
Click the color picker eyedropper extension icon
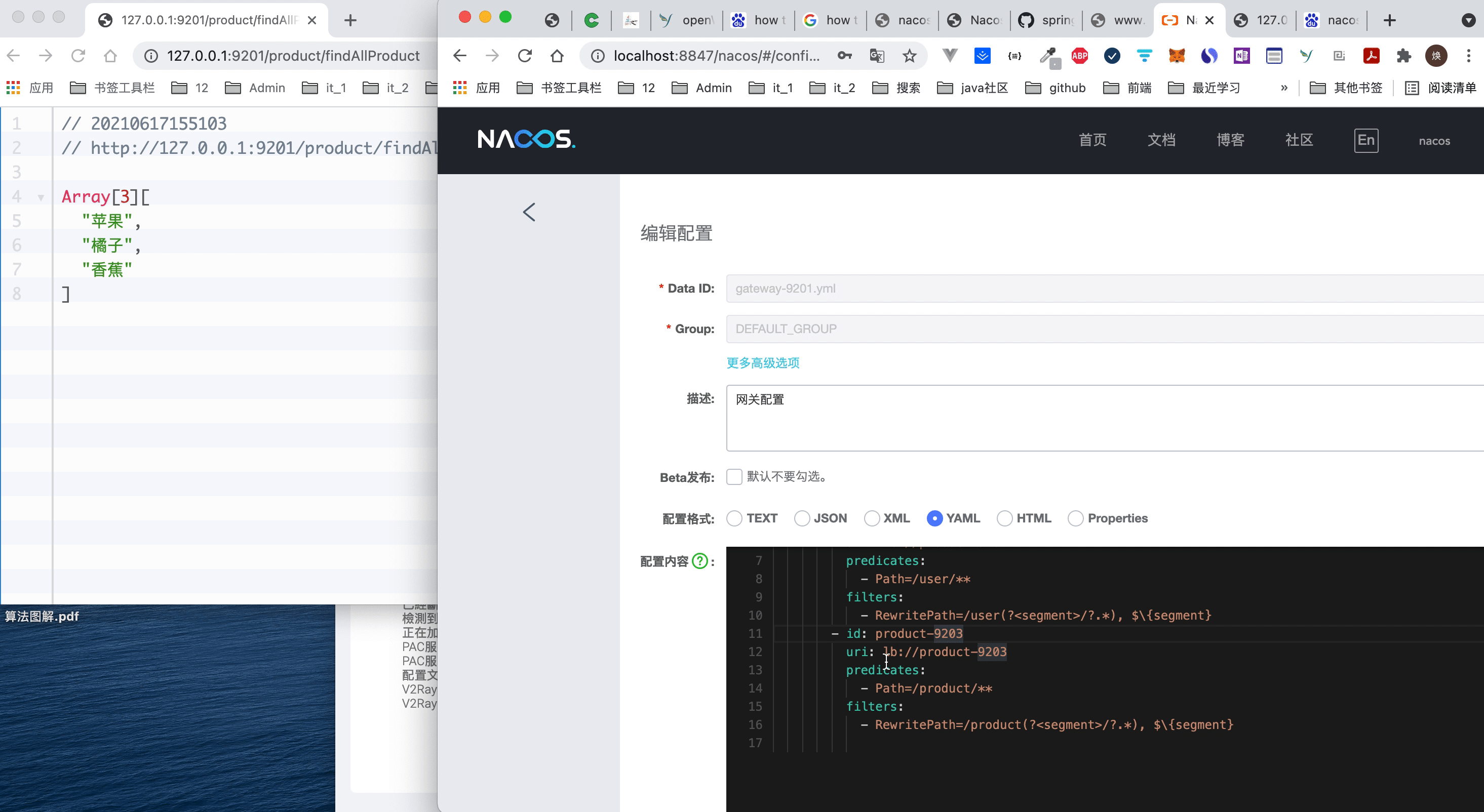1048,56
